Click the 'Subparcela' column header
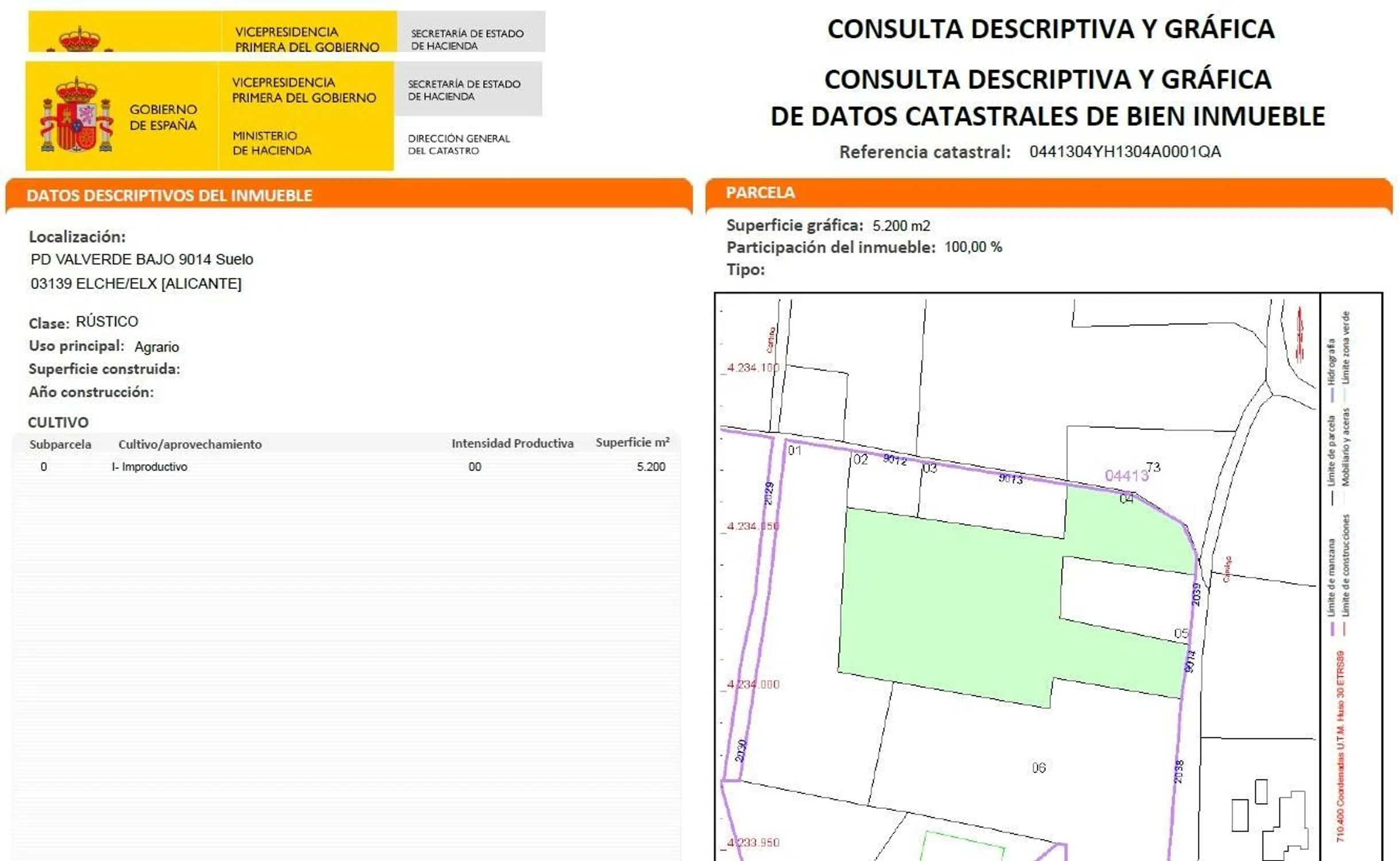This screenshot has width=1400, height=861. click(x=60, y=444)
